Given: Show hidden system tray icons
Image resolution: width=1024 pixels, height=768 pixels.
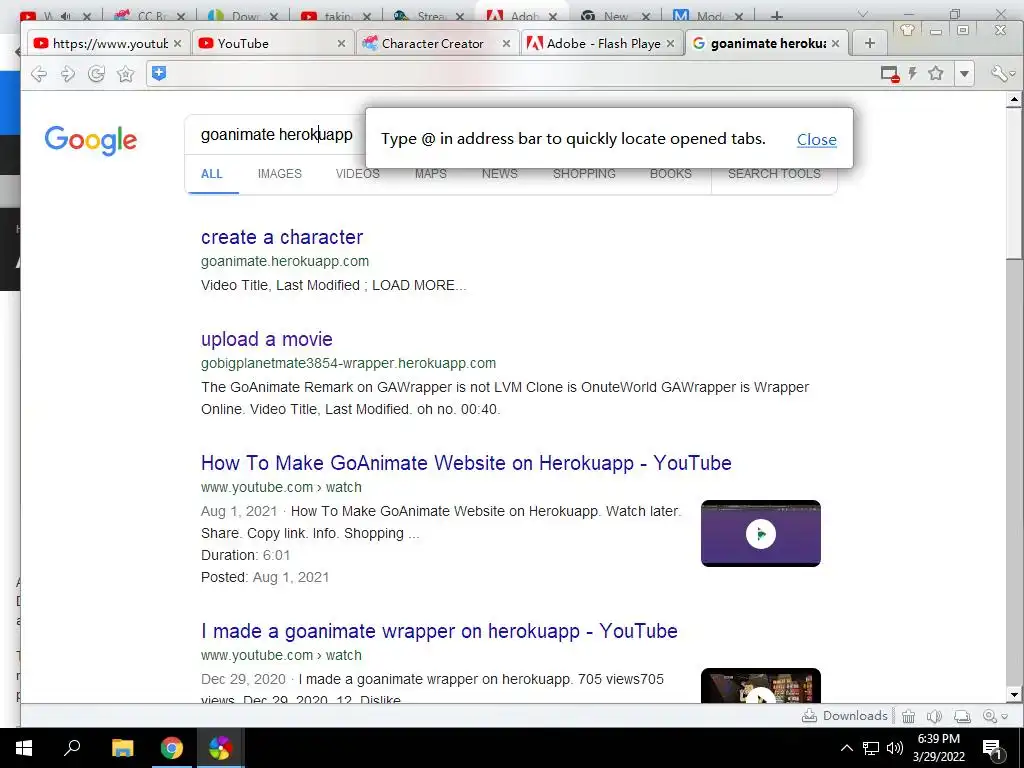Looking at the screenshot, I should [846, 748].
